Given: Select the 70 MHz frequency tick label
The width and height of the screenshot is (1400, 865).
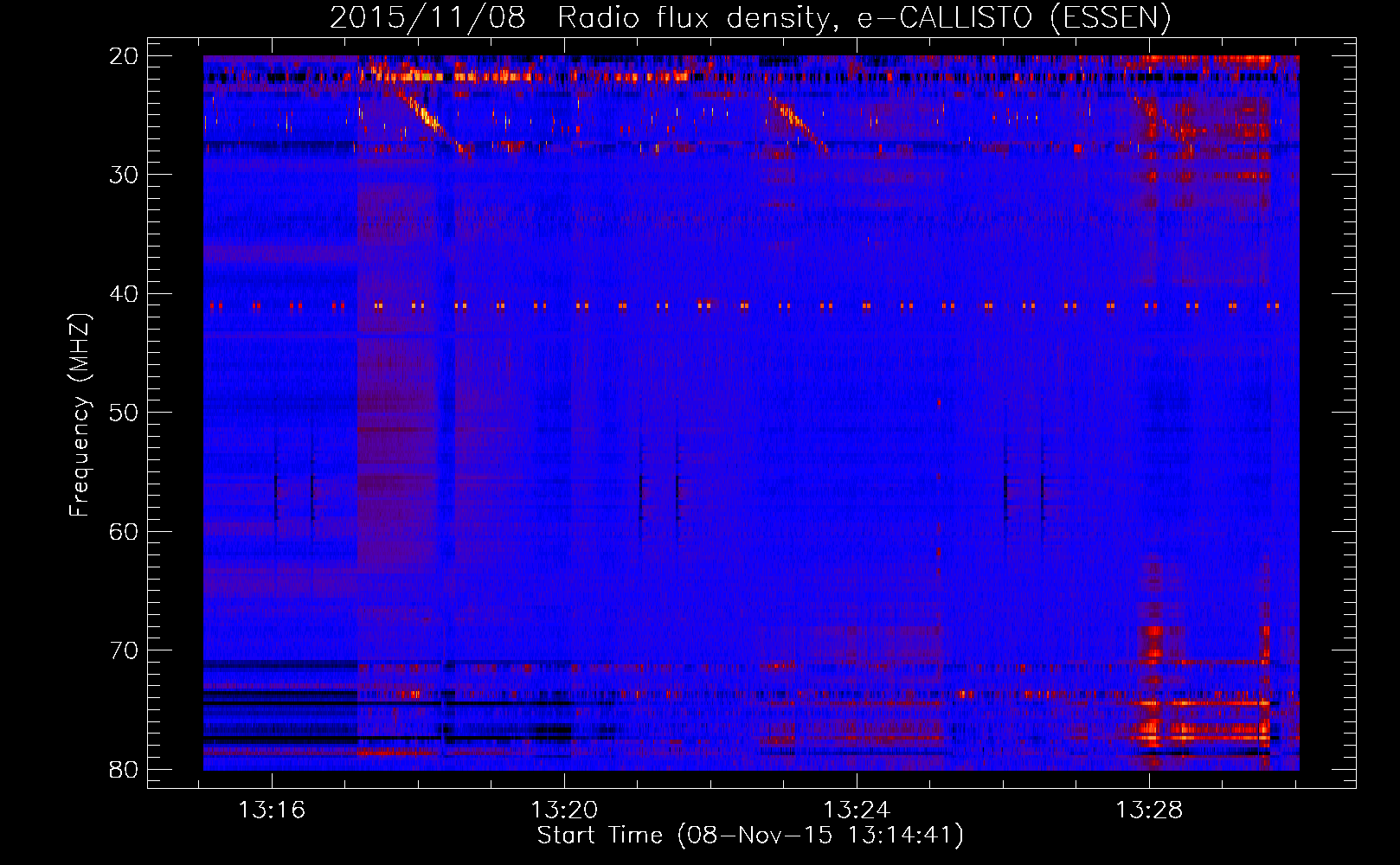Looking at the screenshot, I should coord(124,650).
